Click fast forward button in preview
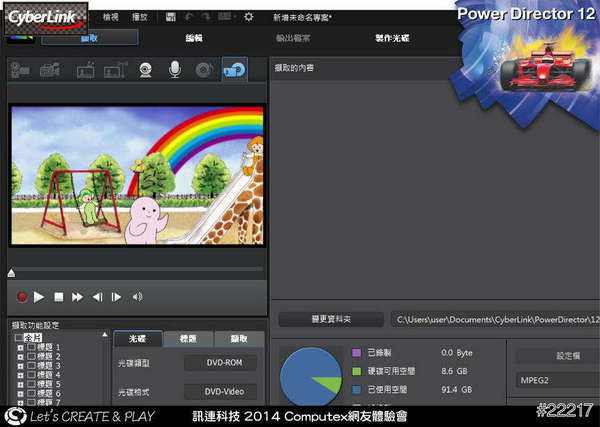This screenshot has width=600, height=427. tap(78, 297)
